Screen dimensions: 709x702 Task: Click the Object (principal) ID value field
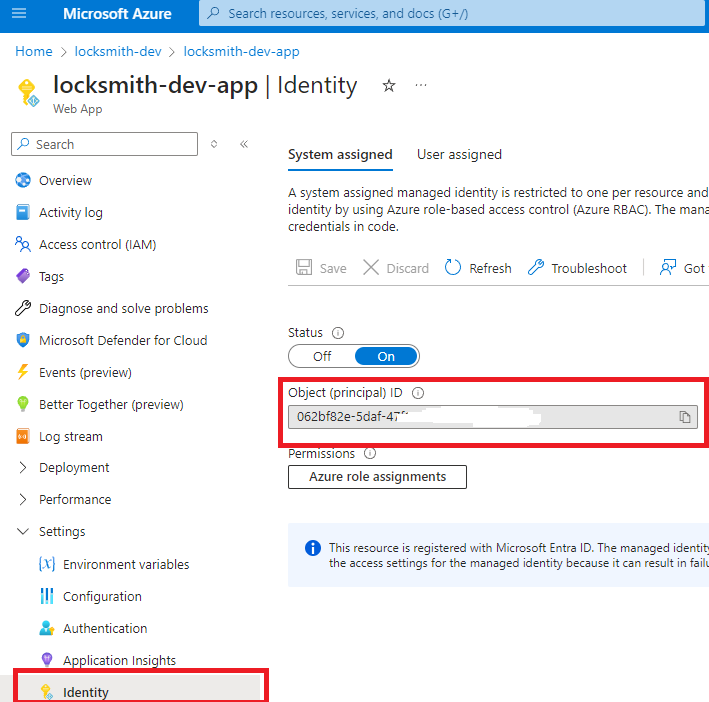pos(493,417)
